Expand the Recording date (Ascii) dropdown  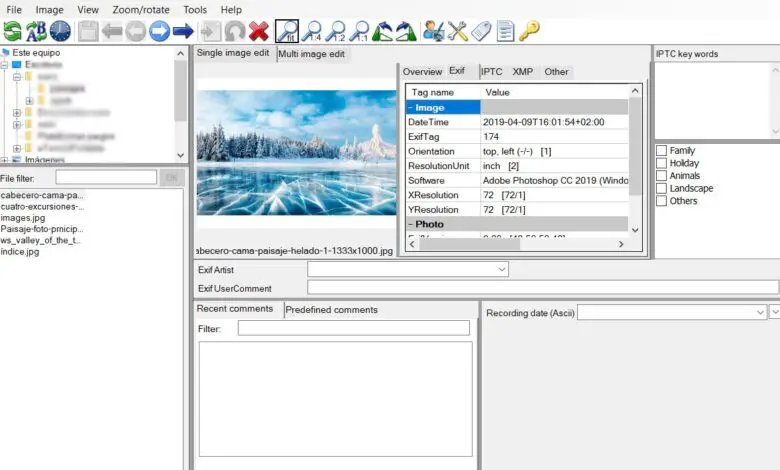[760, 313]
